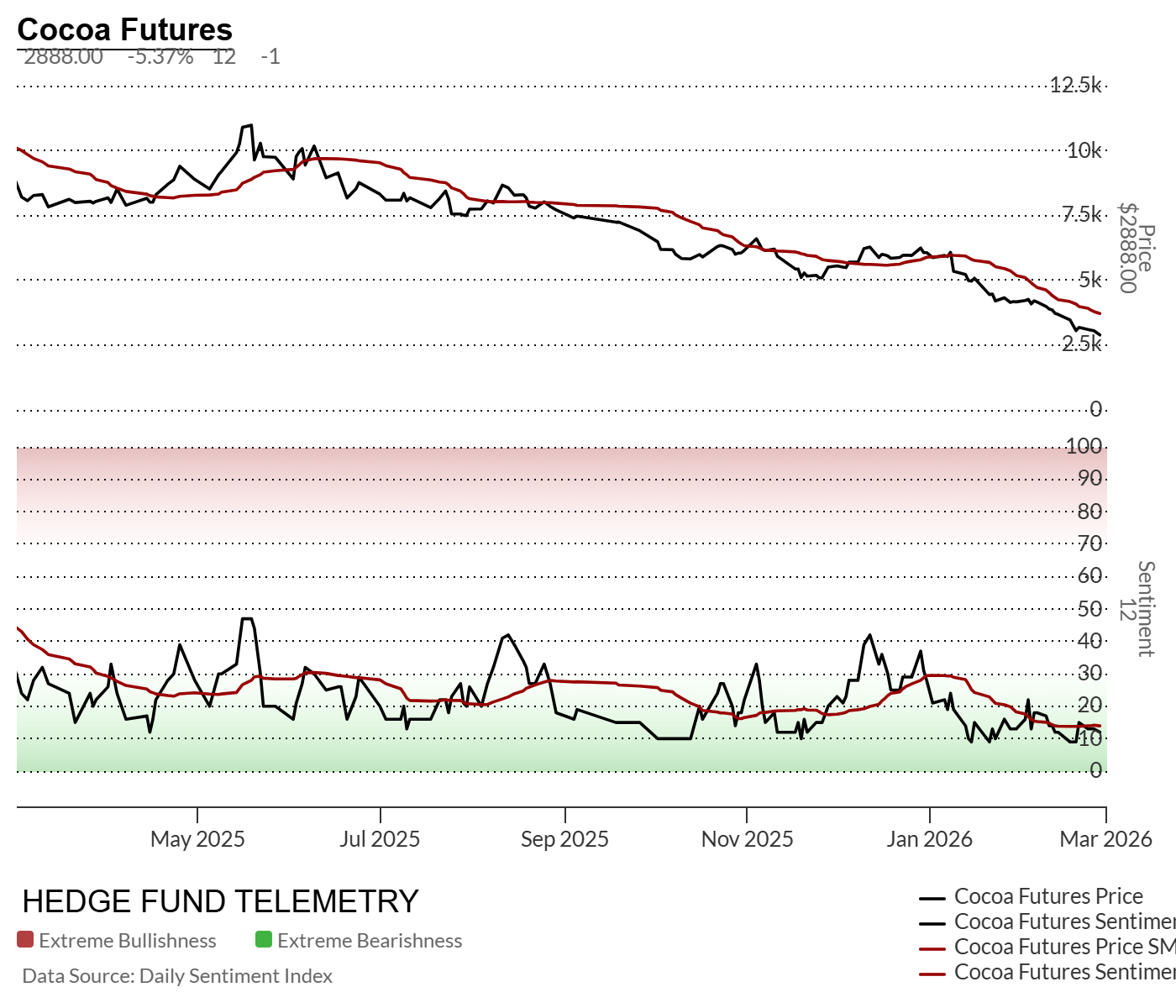1176x1008 pixels.
Task: Click the red Extreme Bullishness swatch
Action: [25, 940]
